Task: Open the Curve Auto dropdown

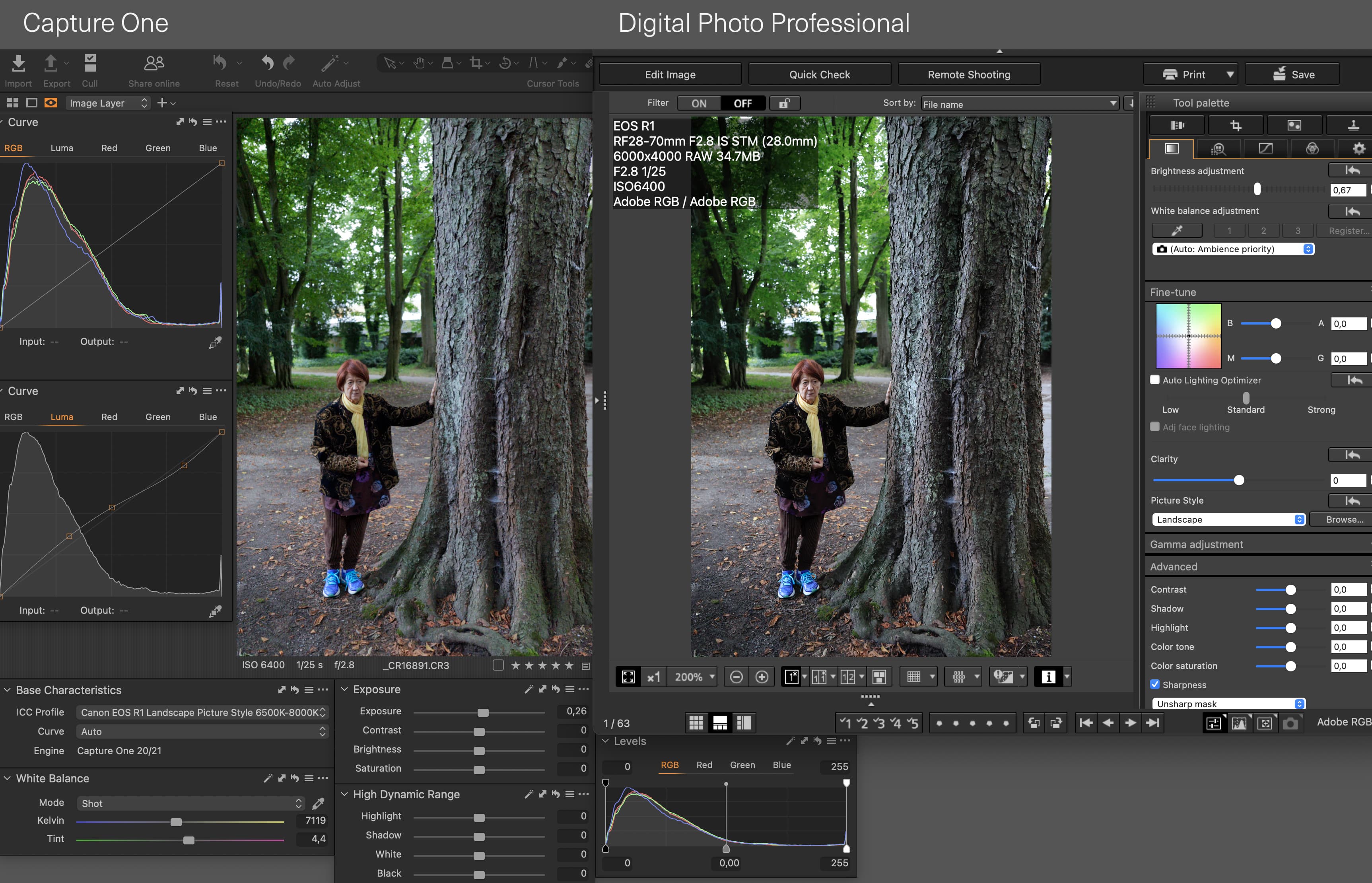Action: click(202, 731)
